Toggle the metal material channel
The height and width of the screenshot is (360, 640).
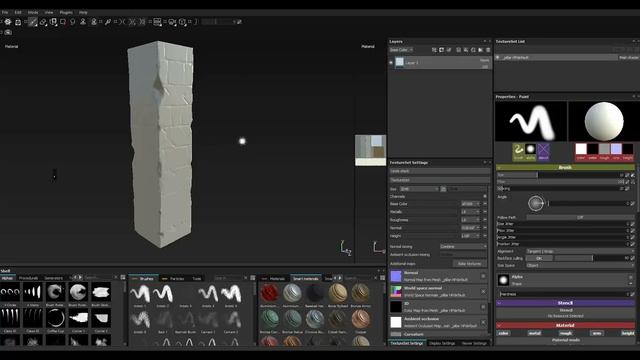coord(534,333)
